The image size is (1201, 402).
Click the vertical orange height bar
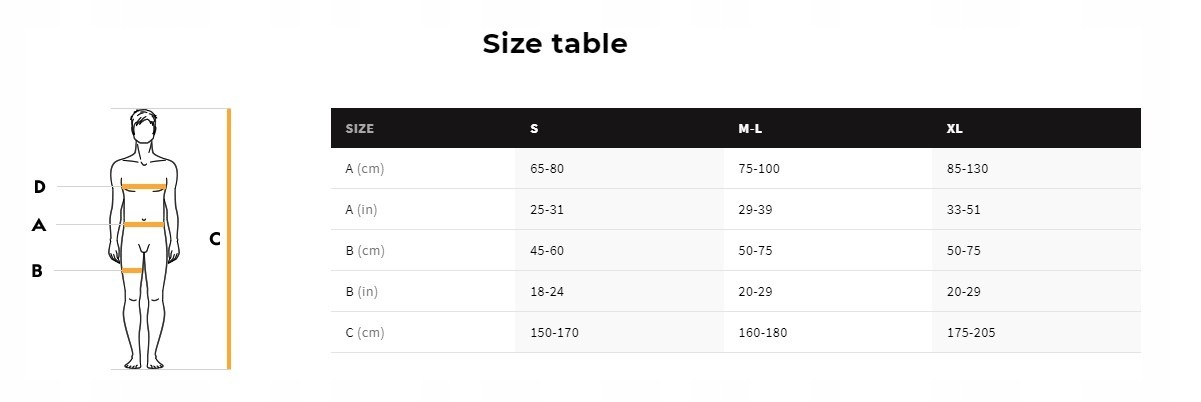click(229, 238)
